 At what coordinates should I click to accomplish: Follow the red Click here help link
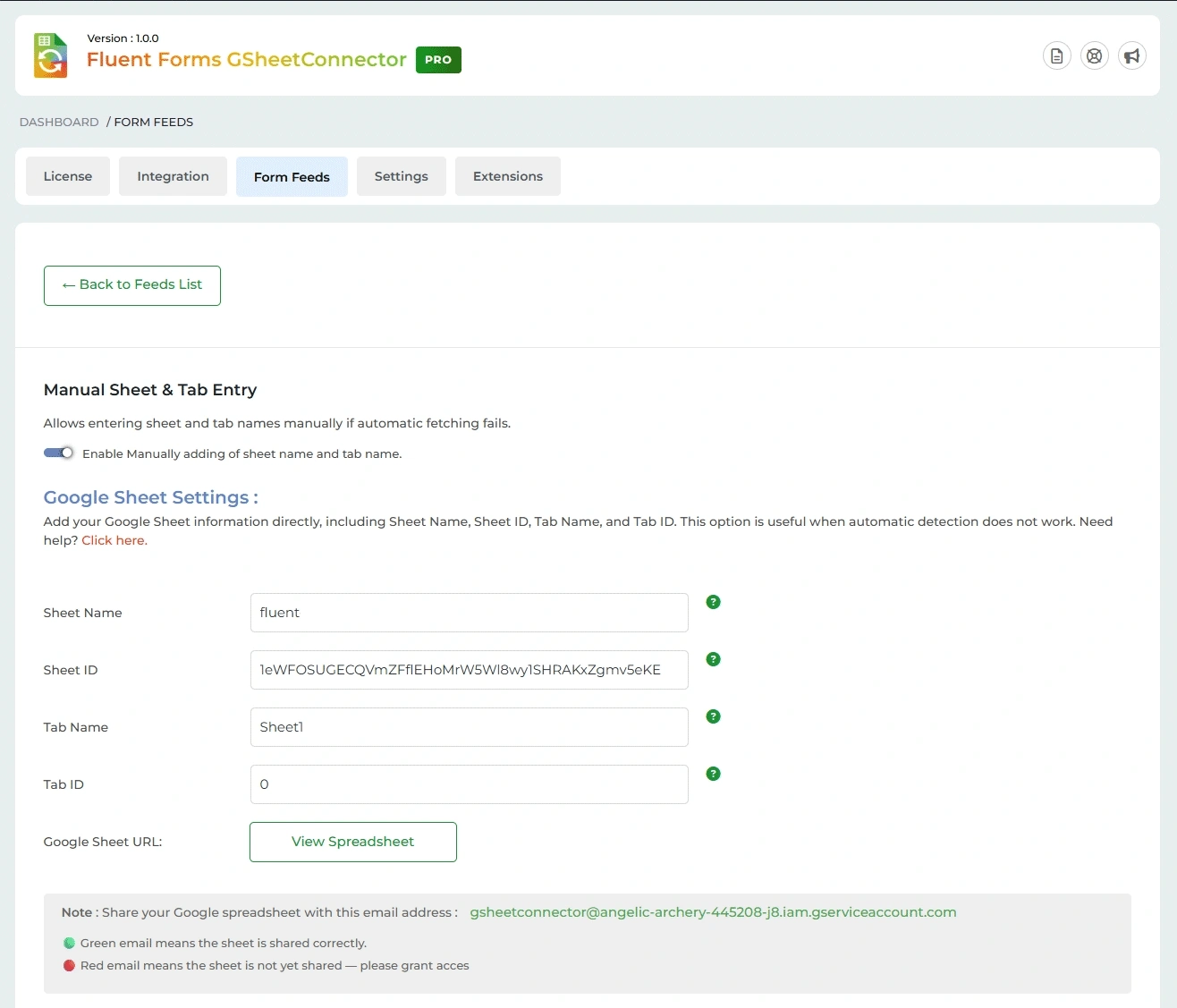tap(114, 540)
